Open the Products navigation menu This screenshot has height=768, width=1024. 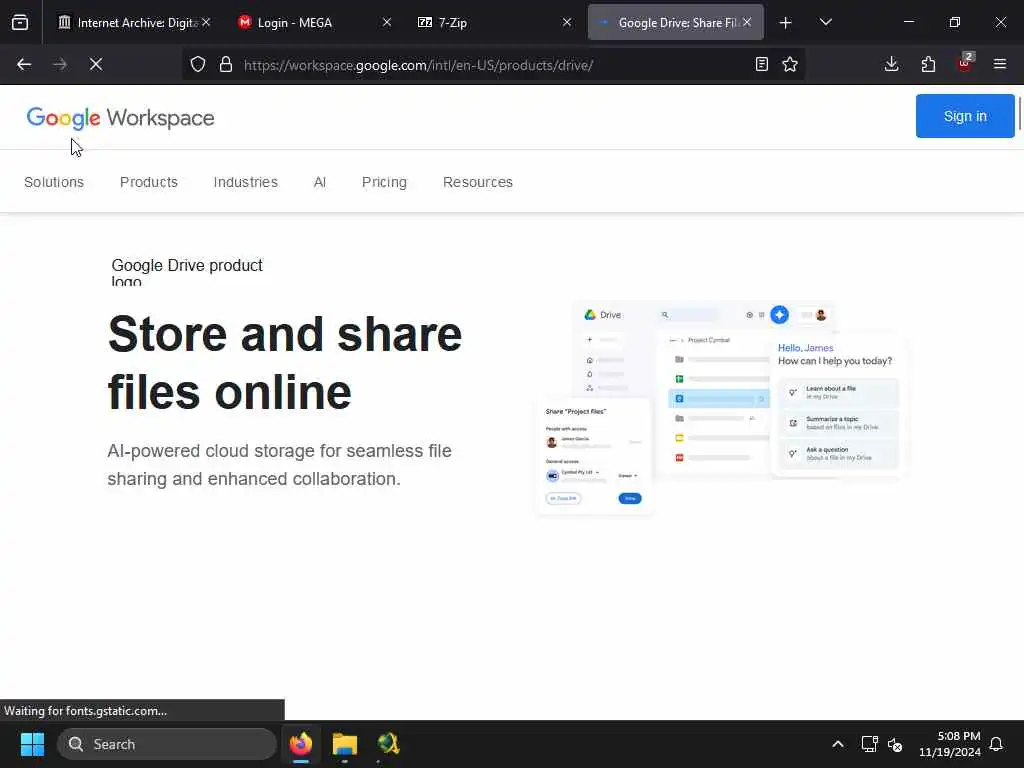point(149,182)
